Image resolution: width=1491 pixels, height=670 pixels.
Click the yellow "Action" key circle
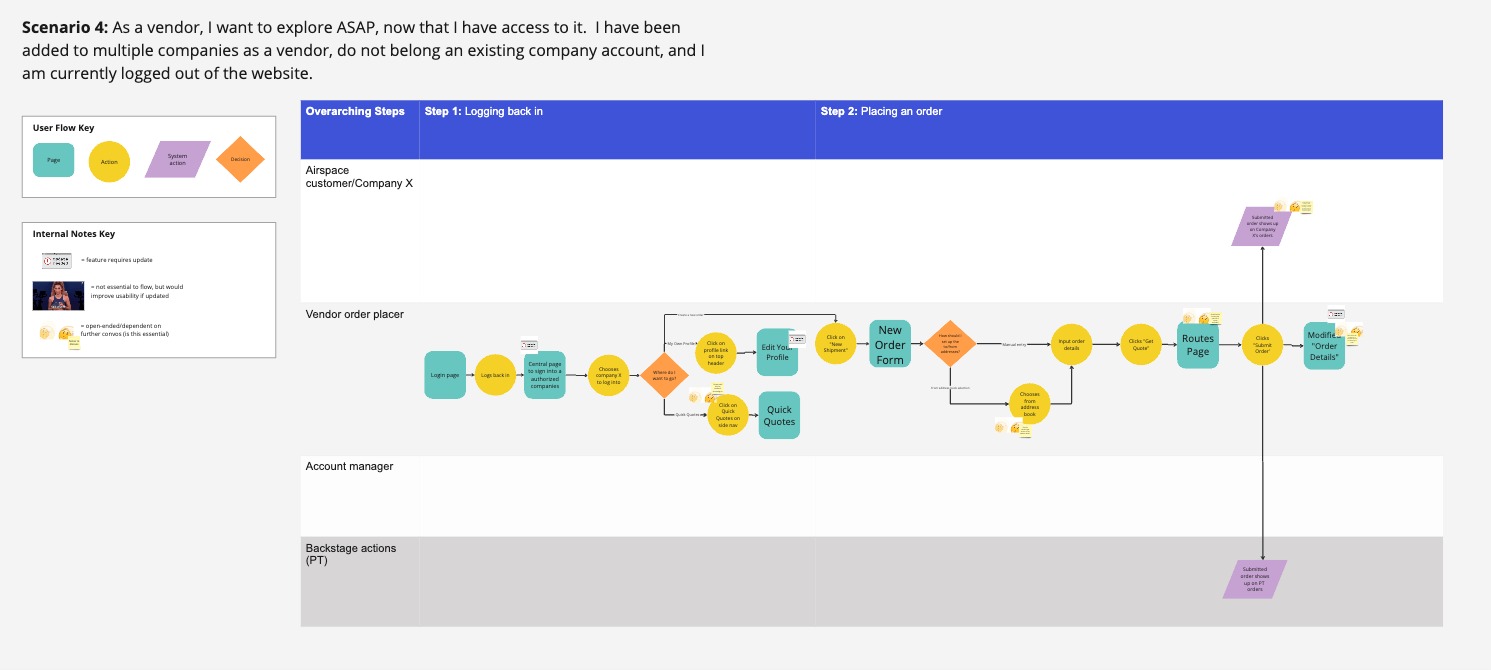(110, 161)
